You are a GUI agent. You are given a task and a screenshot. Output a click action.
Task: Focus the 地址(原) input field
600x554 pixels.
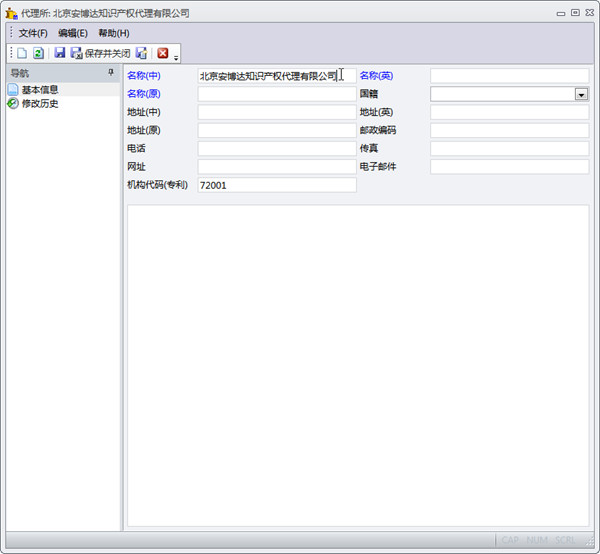(277, 130)
